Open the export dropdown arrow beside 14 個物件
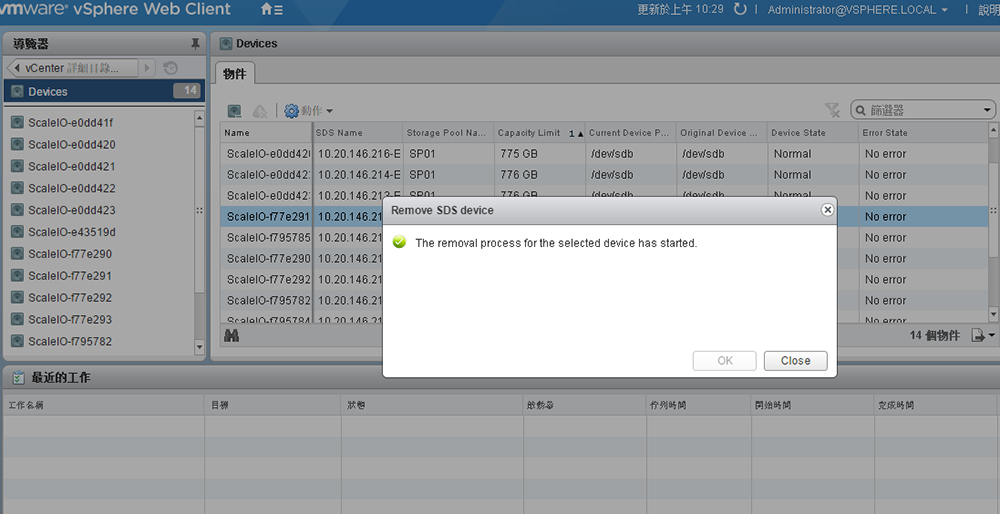1000x514 pixels. click(x=992, y=335)
